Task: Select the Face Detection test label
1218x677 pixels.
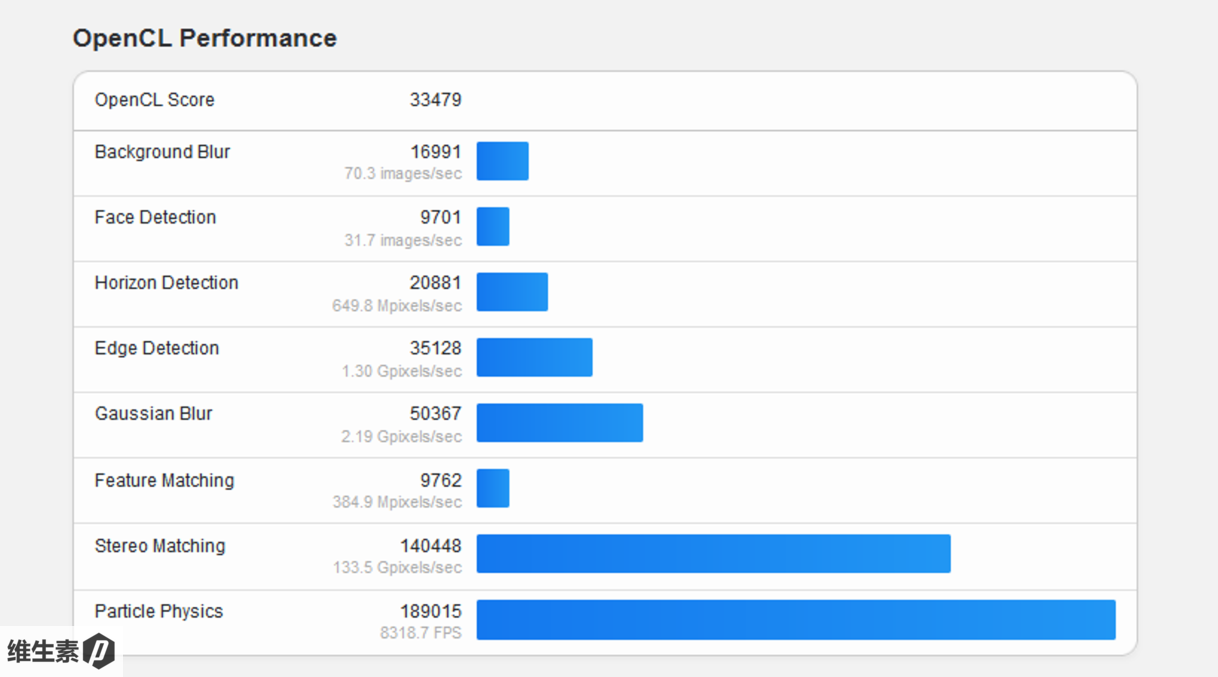Action: pyautogui.click(x=155, y=218)
